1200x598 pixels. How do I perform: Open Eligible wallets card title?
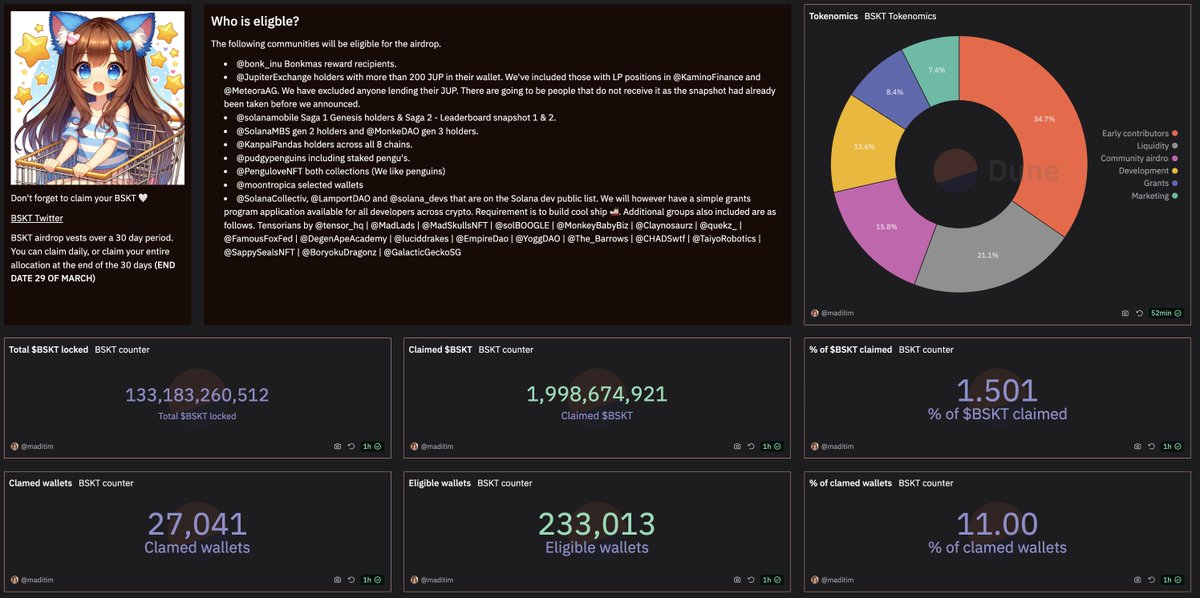[440, 483]
